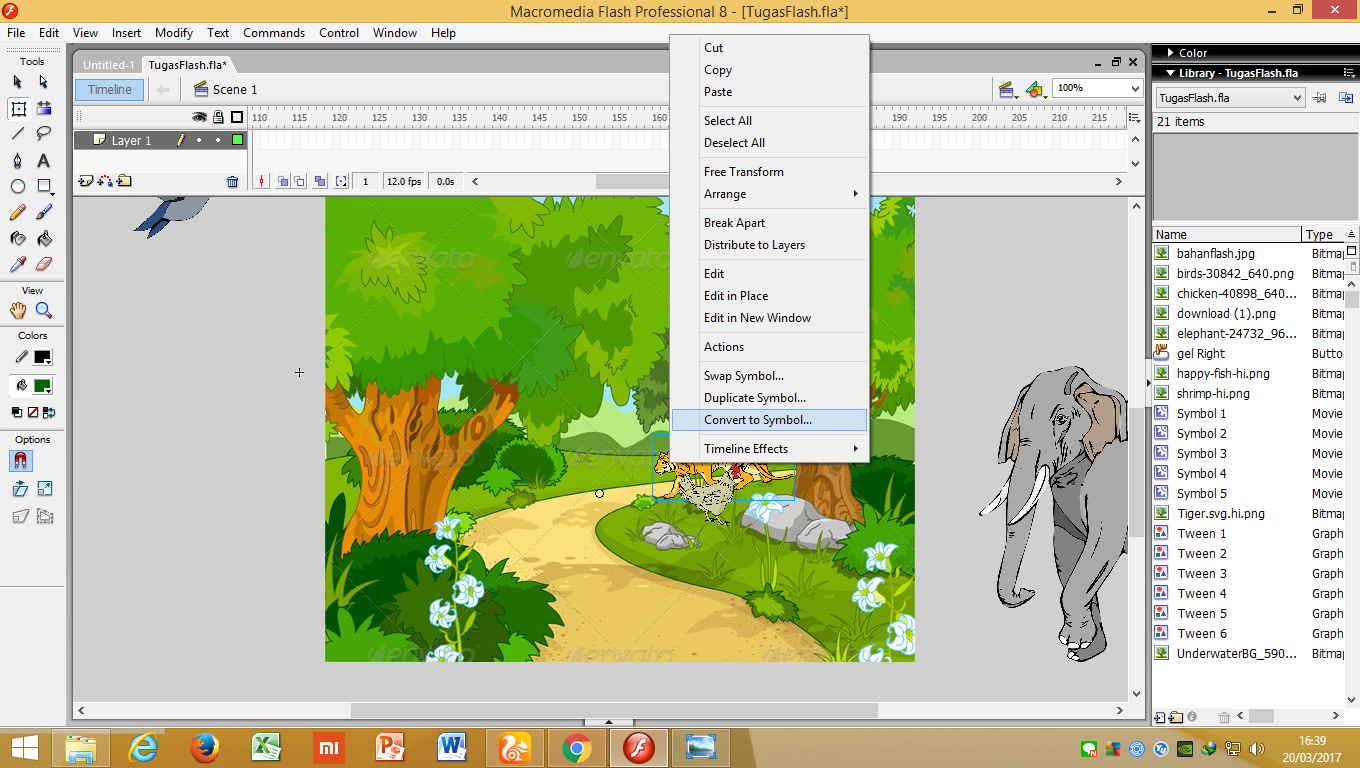Open the fill color swatch
The image size is (1360, 768).
tap(43, 386)
